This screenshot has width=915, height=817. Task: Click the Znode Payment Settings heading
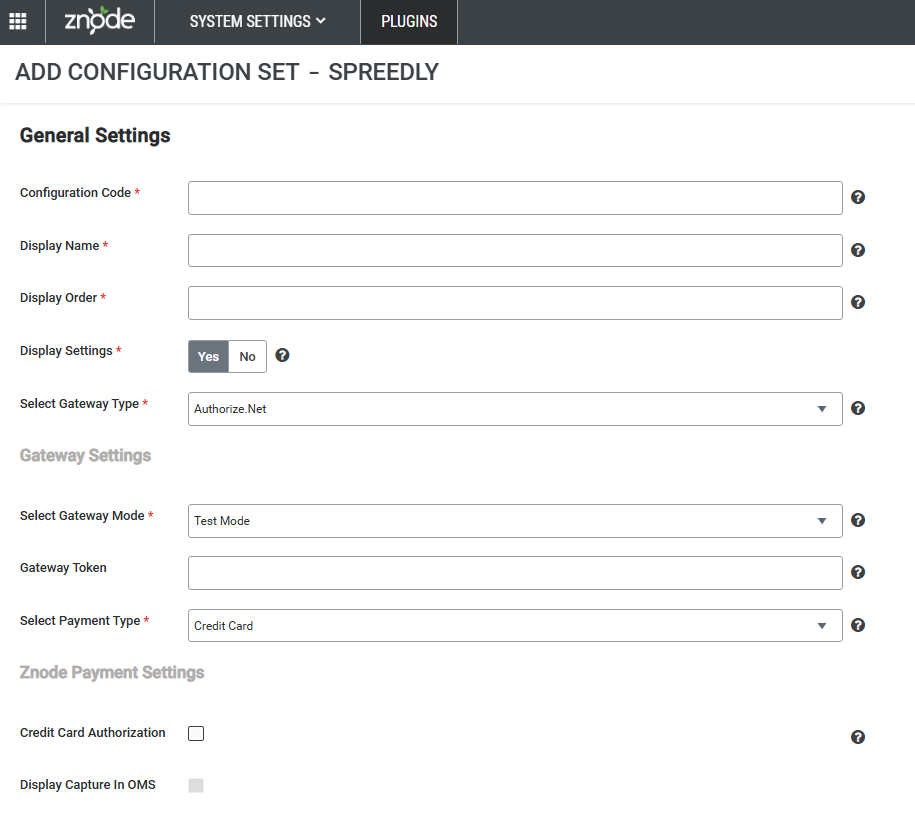tap(112, 672)
